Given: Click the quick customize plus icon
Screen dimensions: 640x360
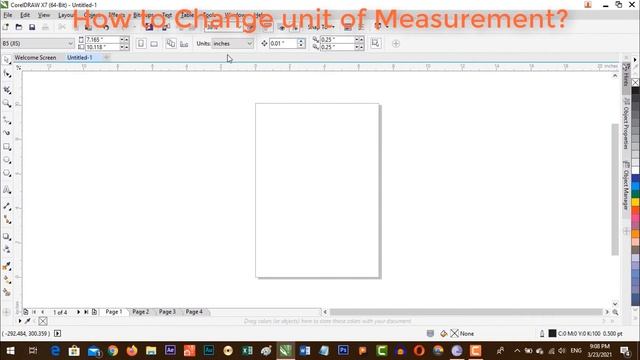Looking at the screenshot, I should 396,44.
